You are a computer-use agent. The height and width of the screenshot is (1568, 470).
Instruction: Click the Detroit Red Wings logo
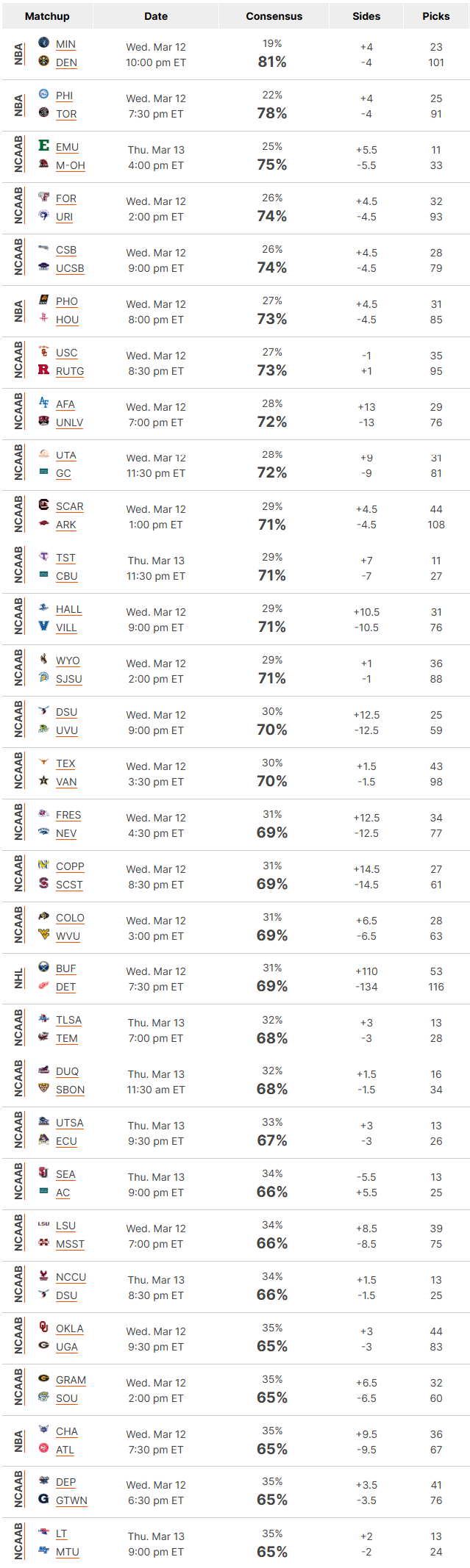coord(43,985)
